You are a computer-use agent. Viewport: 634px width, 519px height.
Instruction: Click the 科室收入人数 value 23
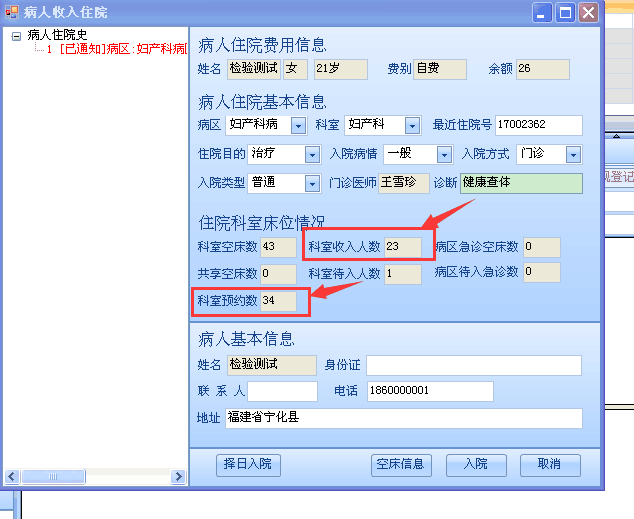tap(403, 247)
